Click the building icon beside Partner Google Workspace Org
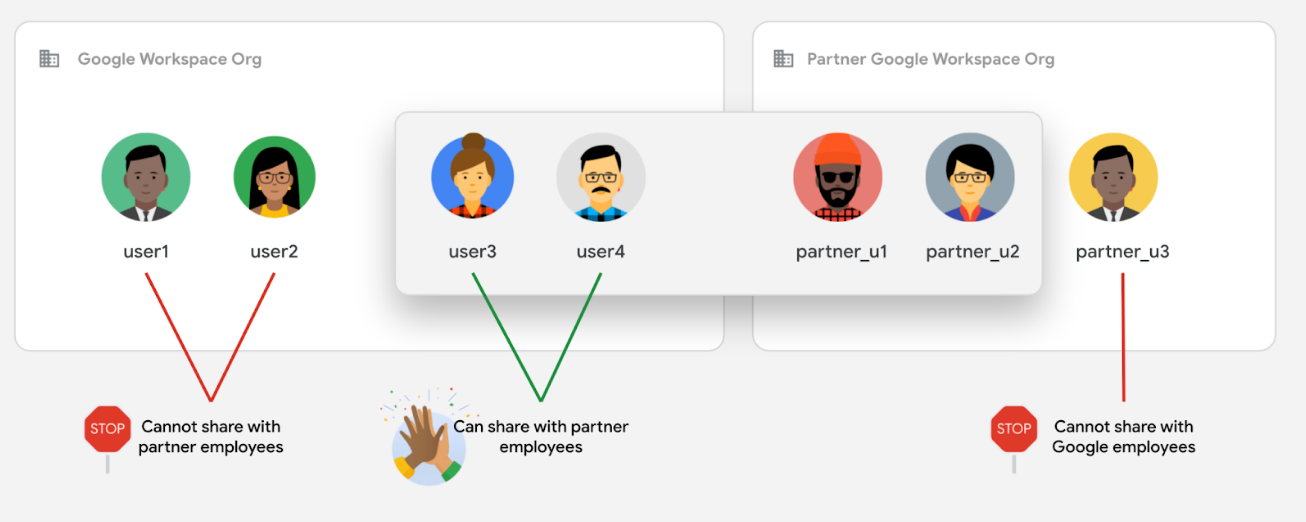Viewport: 1306px width, 522px height. tap(783, 59)
